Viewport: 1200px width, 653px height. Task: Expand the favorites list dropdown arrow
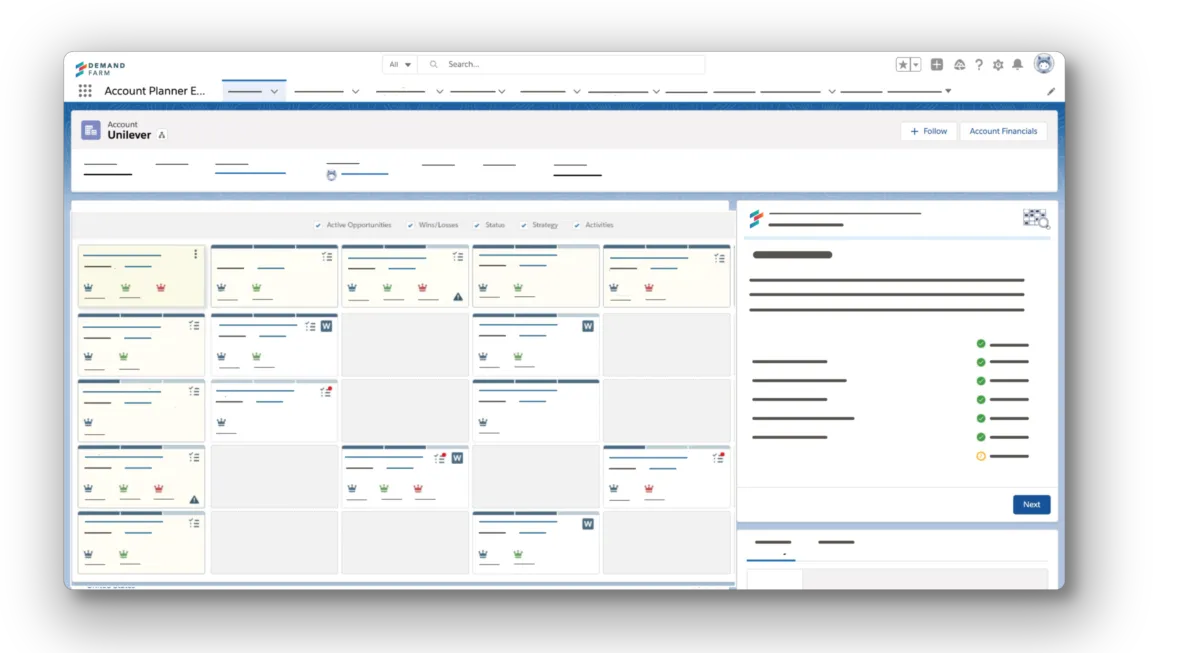click(x=915, y=64)
